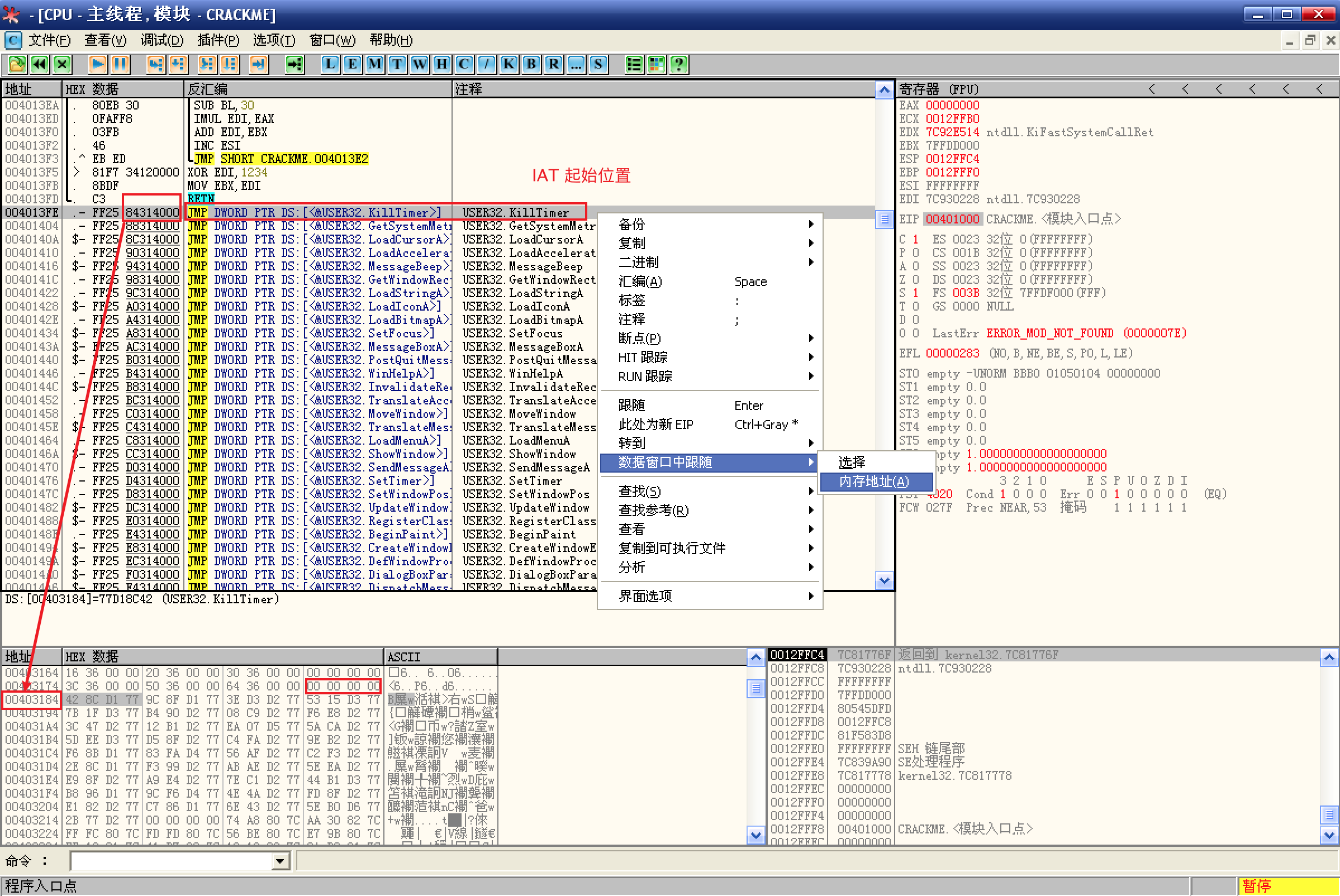The height and width of the screenshot is (896, 1340).
Task: Click the Open file toolbar icon
Action: pos(17,64)
